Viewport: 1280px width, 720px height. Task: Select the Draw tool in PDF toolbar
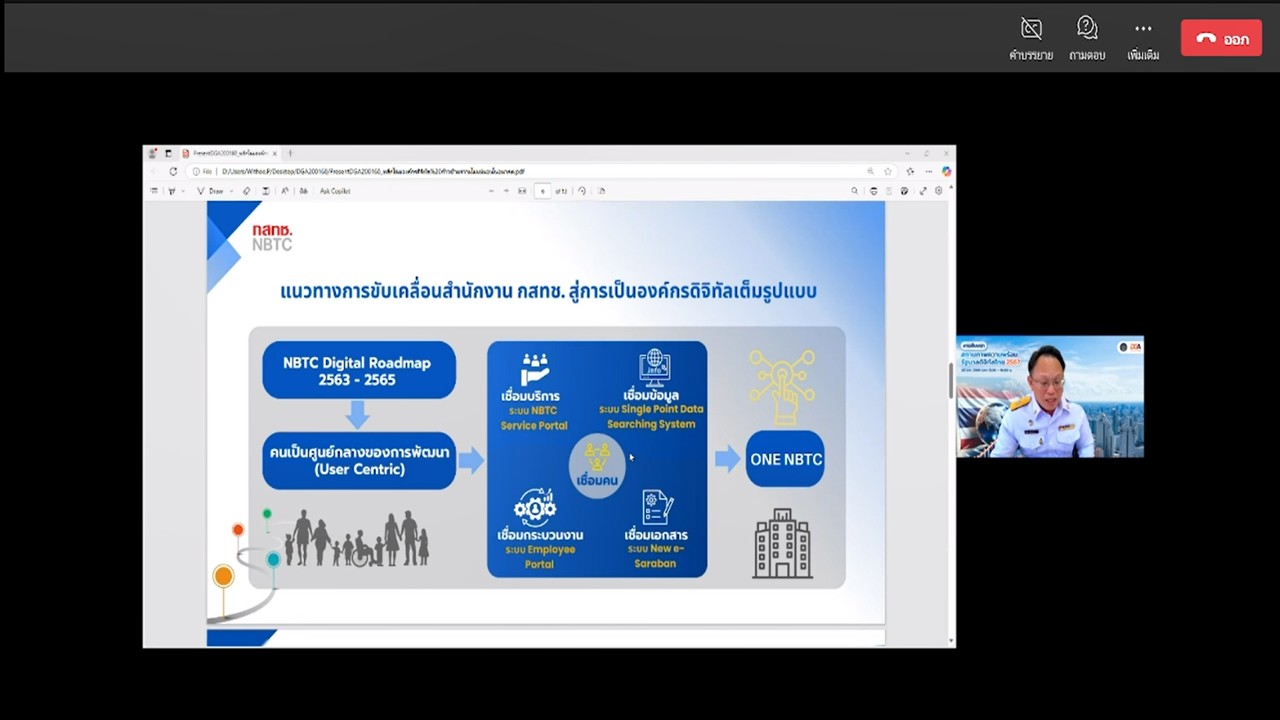tap(211, 191)
